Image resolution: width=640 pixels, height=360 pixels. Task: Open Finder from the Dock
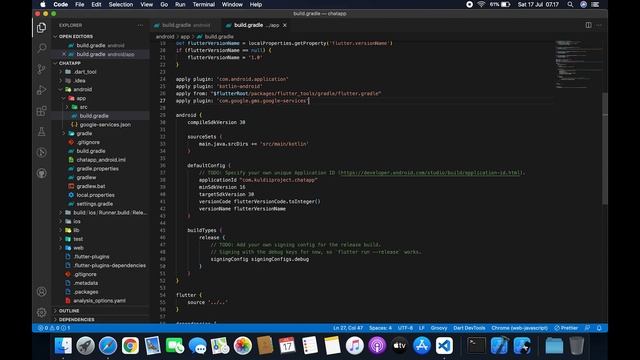[x=63, y=346]
